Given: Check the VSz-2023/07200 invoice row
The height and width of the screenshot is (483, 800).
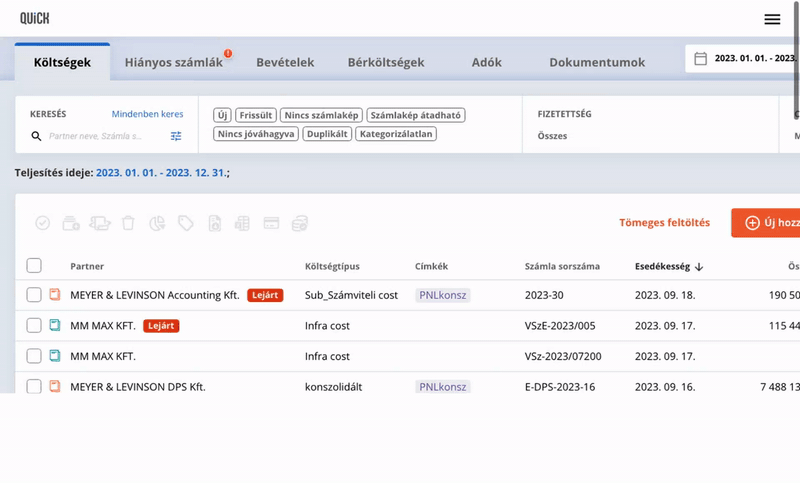Looking at the screenshot, I should [x=34, y=356].
